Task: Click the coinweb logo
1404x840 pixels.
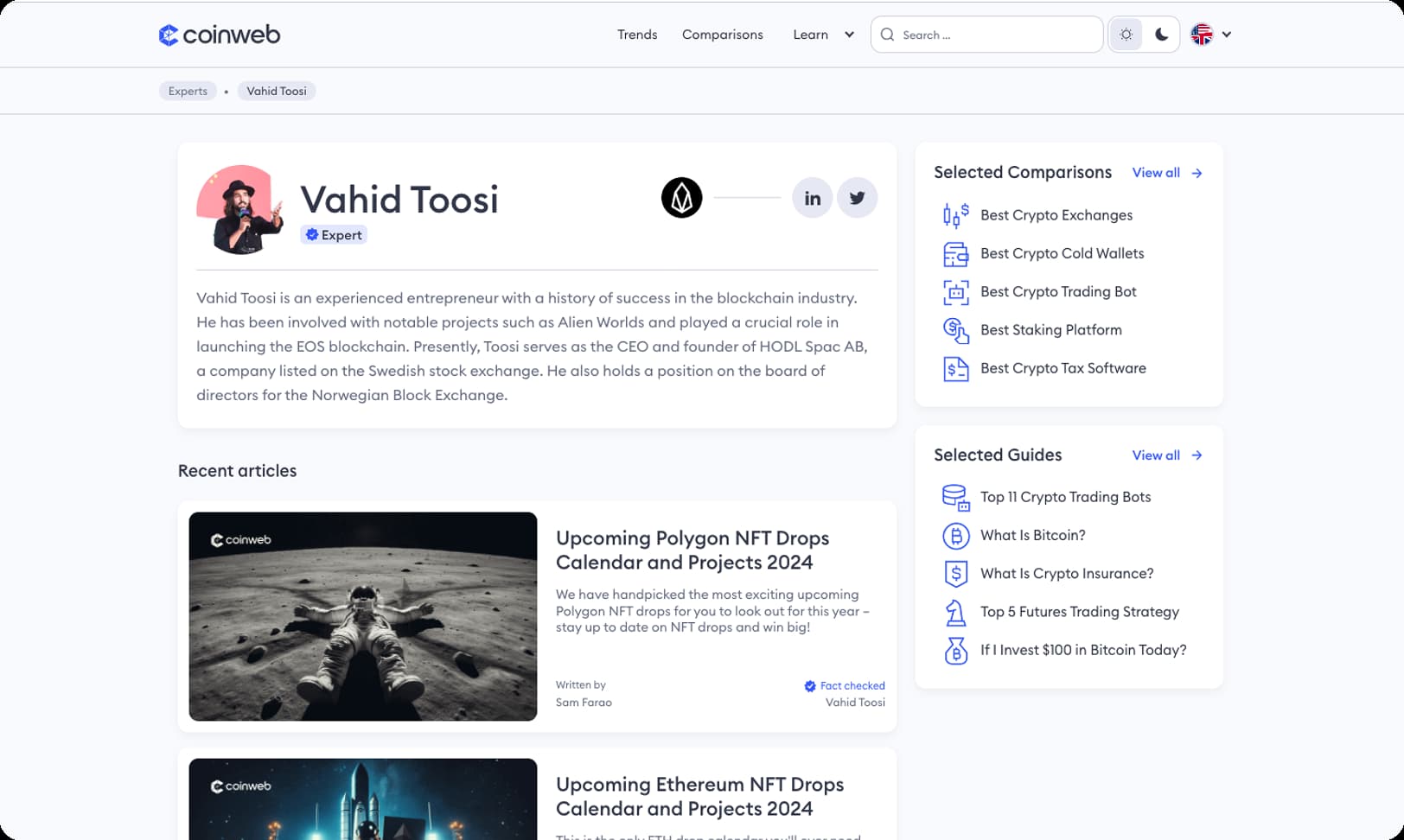Action: click(x=220, y=35)
